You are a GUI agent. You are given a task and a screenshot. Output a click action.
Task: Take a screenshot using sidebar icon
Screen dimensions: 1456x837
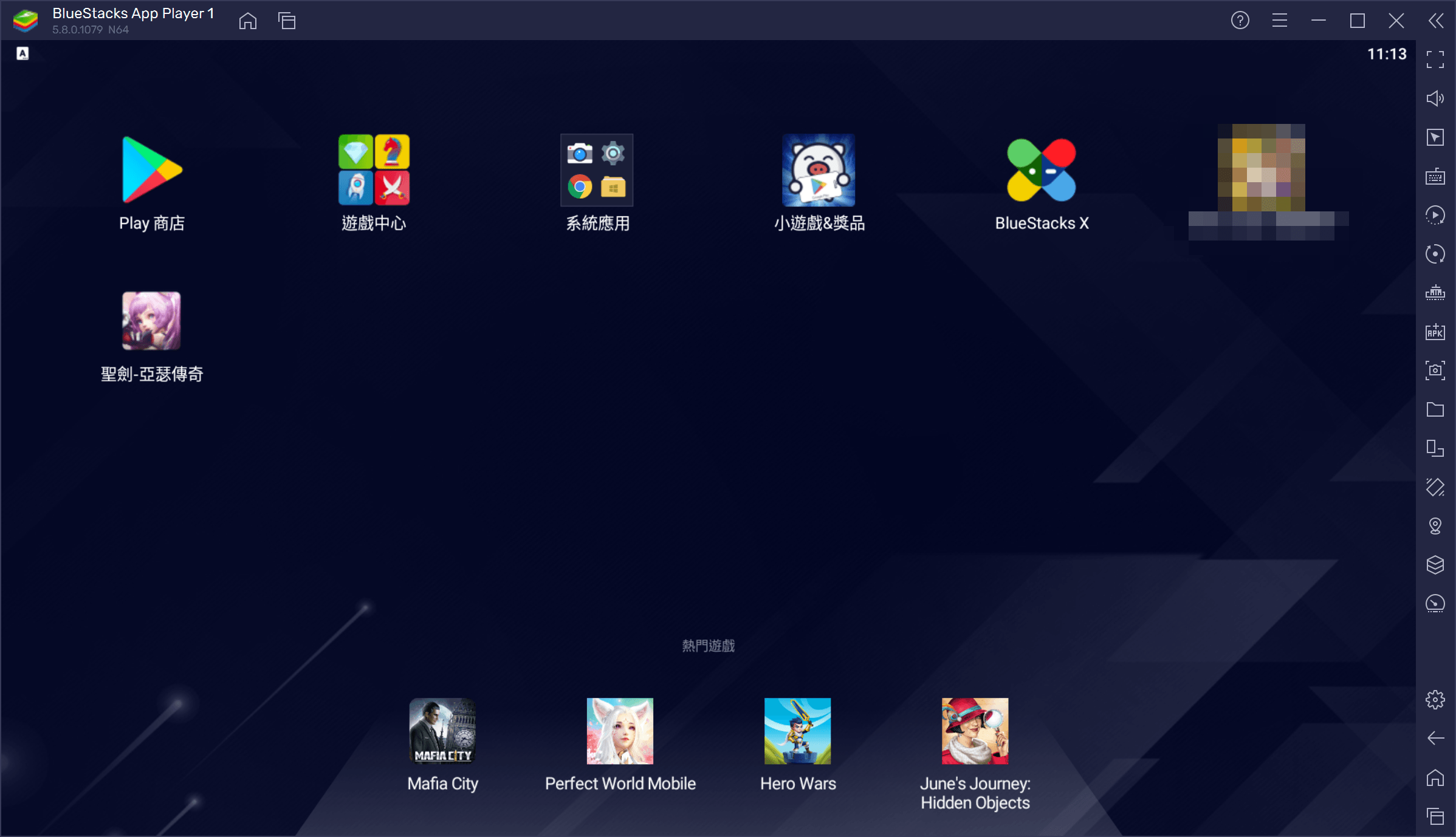click(x=1435, y=371)
